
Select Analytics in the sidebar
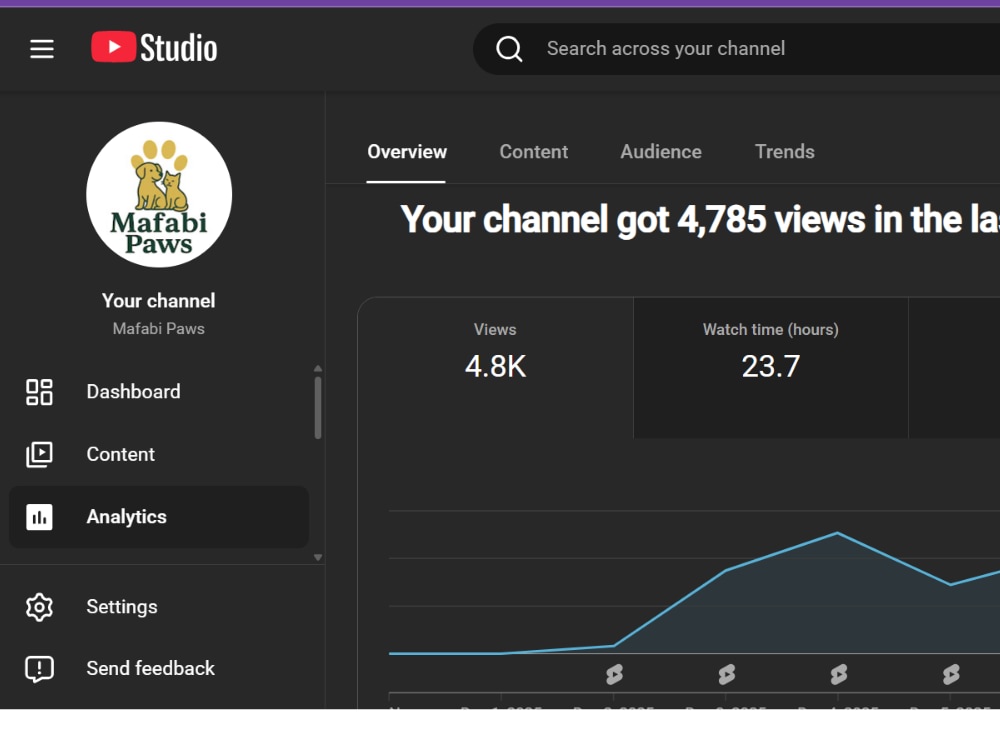[159, 517]
